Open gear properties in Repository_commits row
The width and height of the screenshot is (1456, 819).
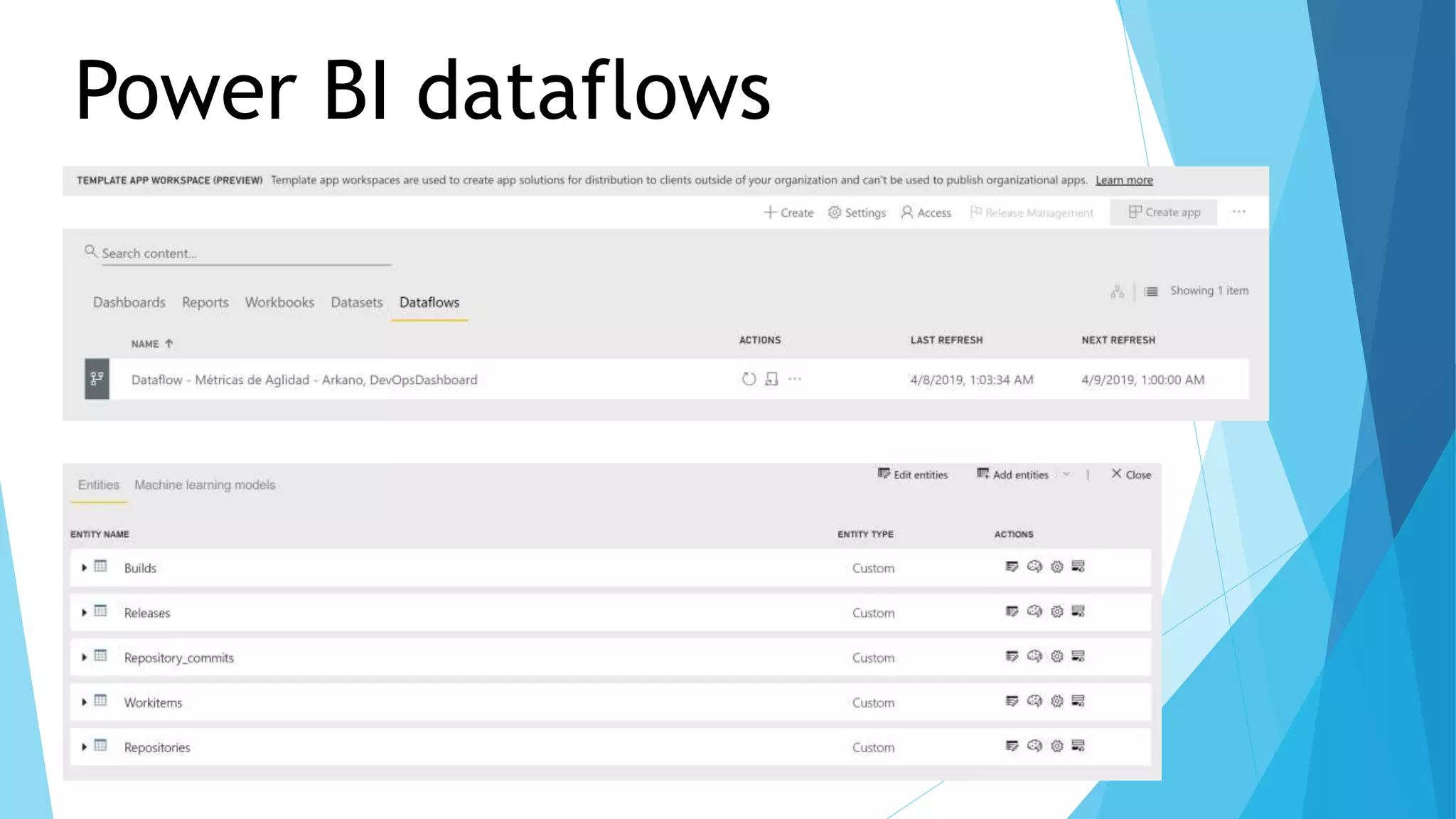[x=1057, y=656]
